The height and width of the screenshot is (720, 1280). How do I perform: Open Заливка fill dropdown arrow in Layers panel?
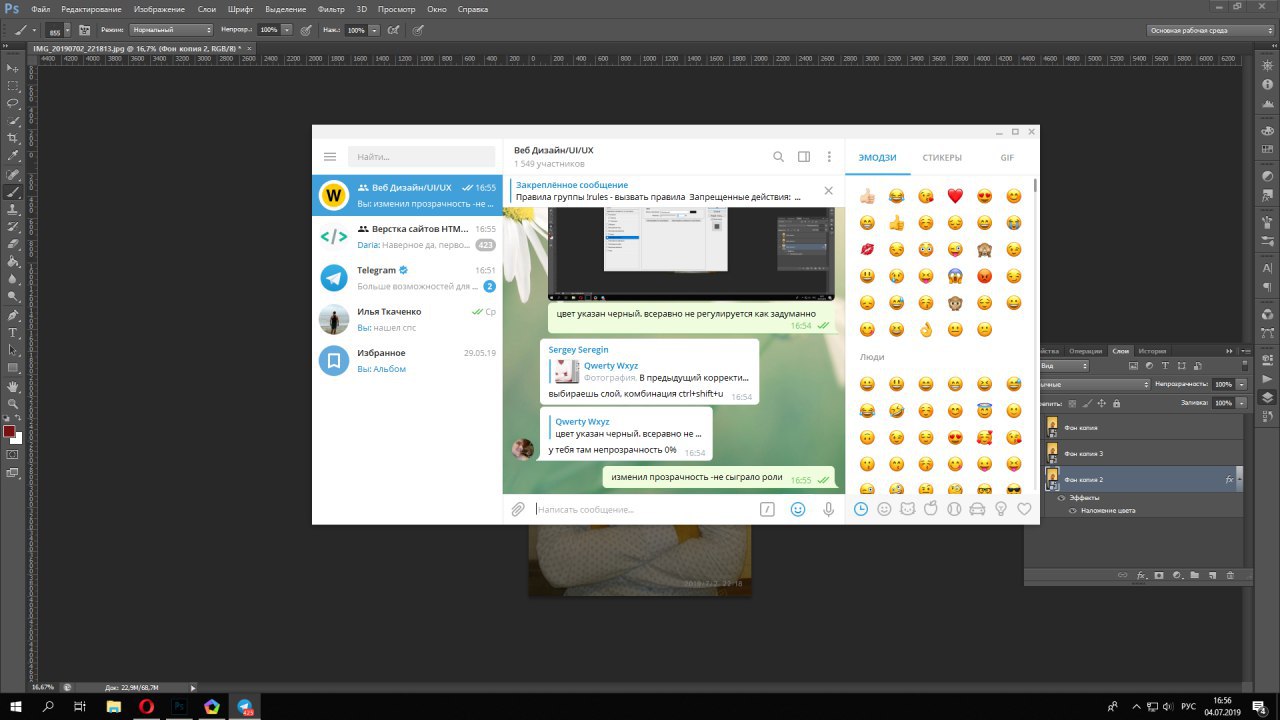pos(1241,403)
